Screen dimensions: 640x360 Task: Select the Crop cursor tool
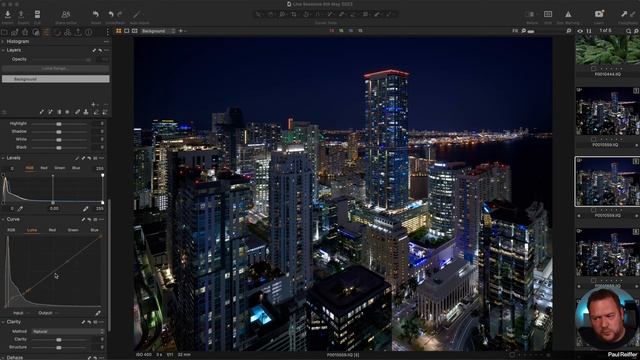click(294, 14)
